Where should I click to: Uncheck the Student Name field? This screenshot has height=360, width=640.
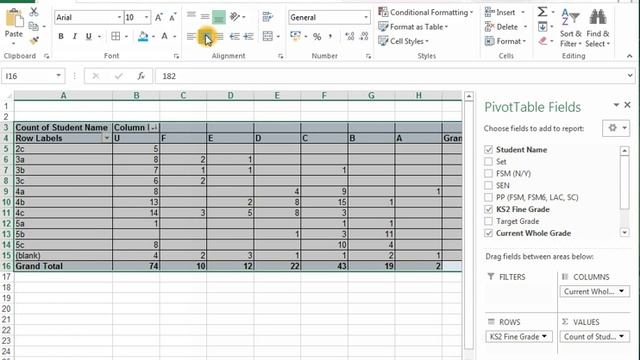pos(488,150)
